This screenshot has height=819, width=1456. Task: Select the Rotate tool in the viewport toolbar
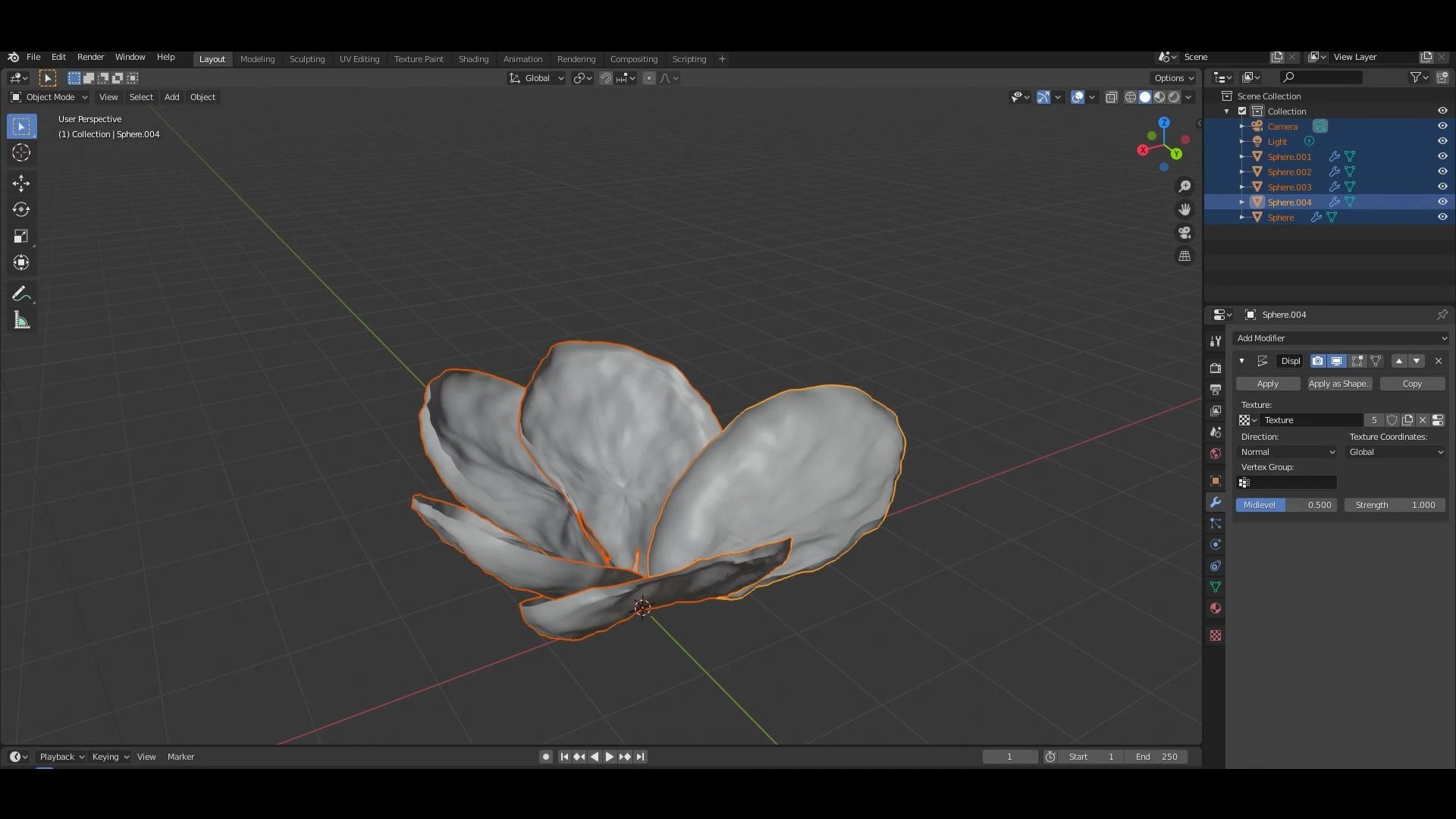(x=21, y=209)
